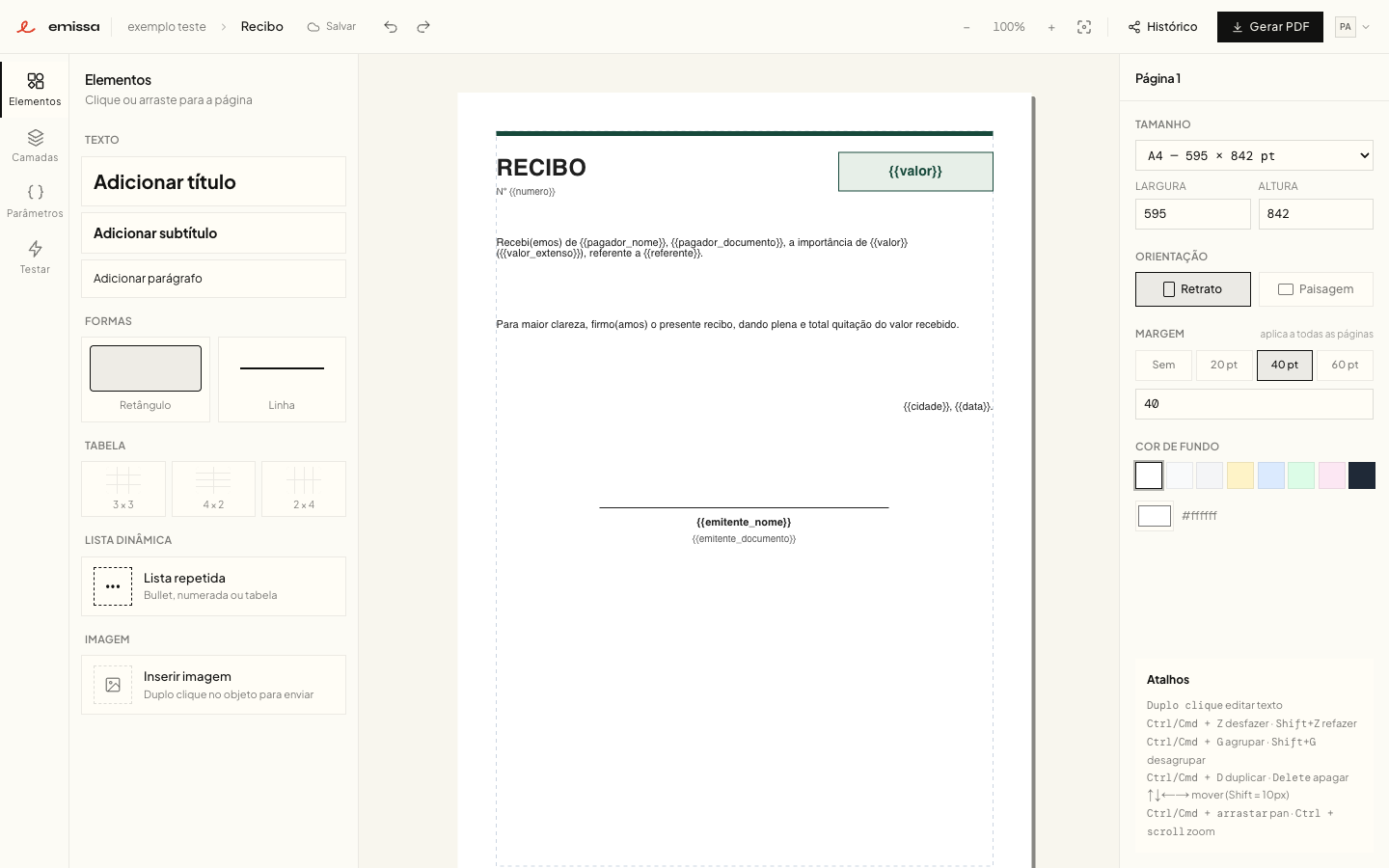Fit page to screen icon

point(1084,27)
